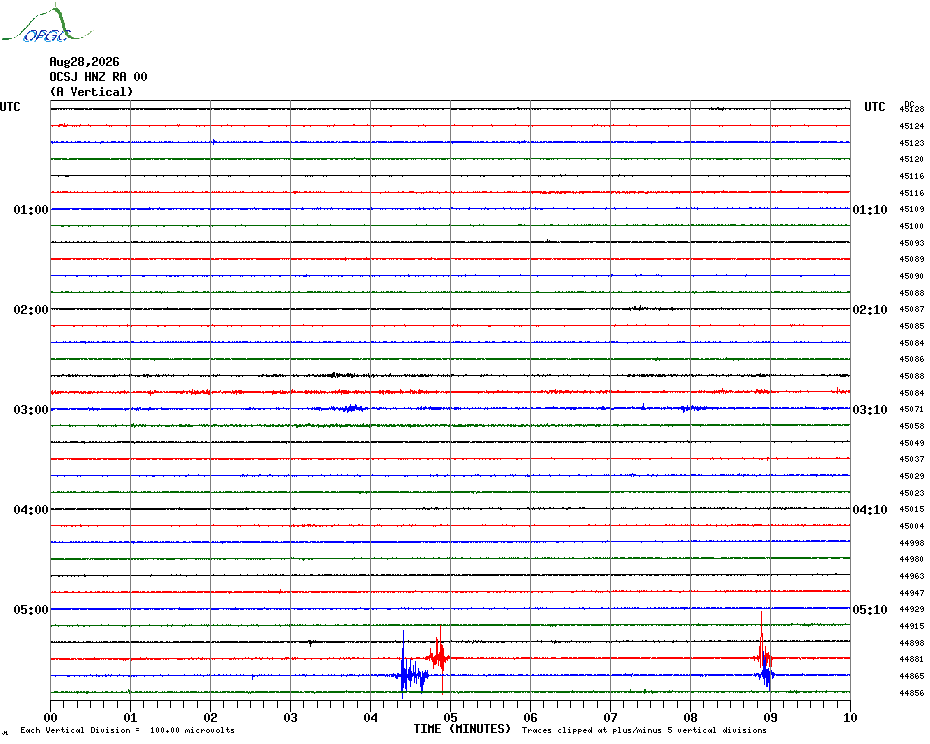930x744 pixels.
Task: Click the DC value 45128
Action: pos(912,109)
